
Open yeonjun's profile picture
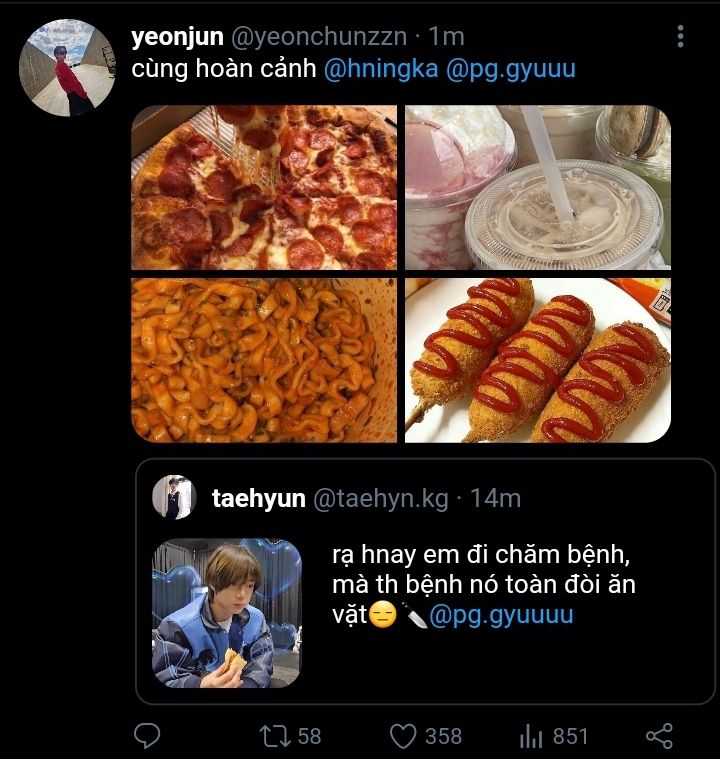(68, 68)
